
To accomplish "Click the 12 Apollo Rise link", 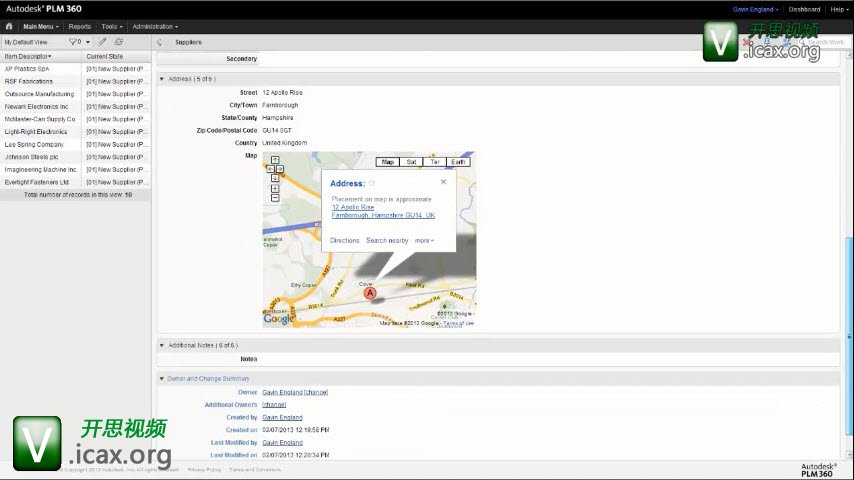I will pyautogui.click(x=353, y=207).
